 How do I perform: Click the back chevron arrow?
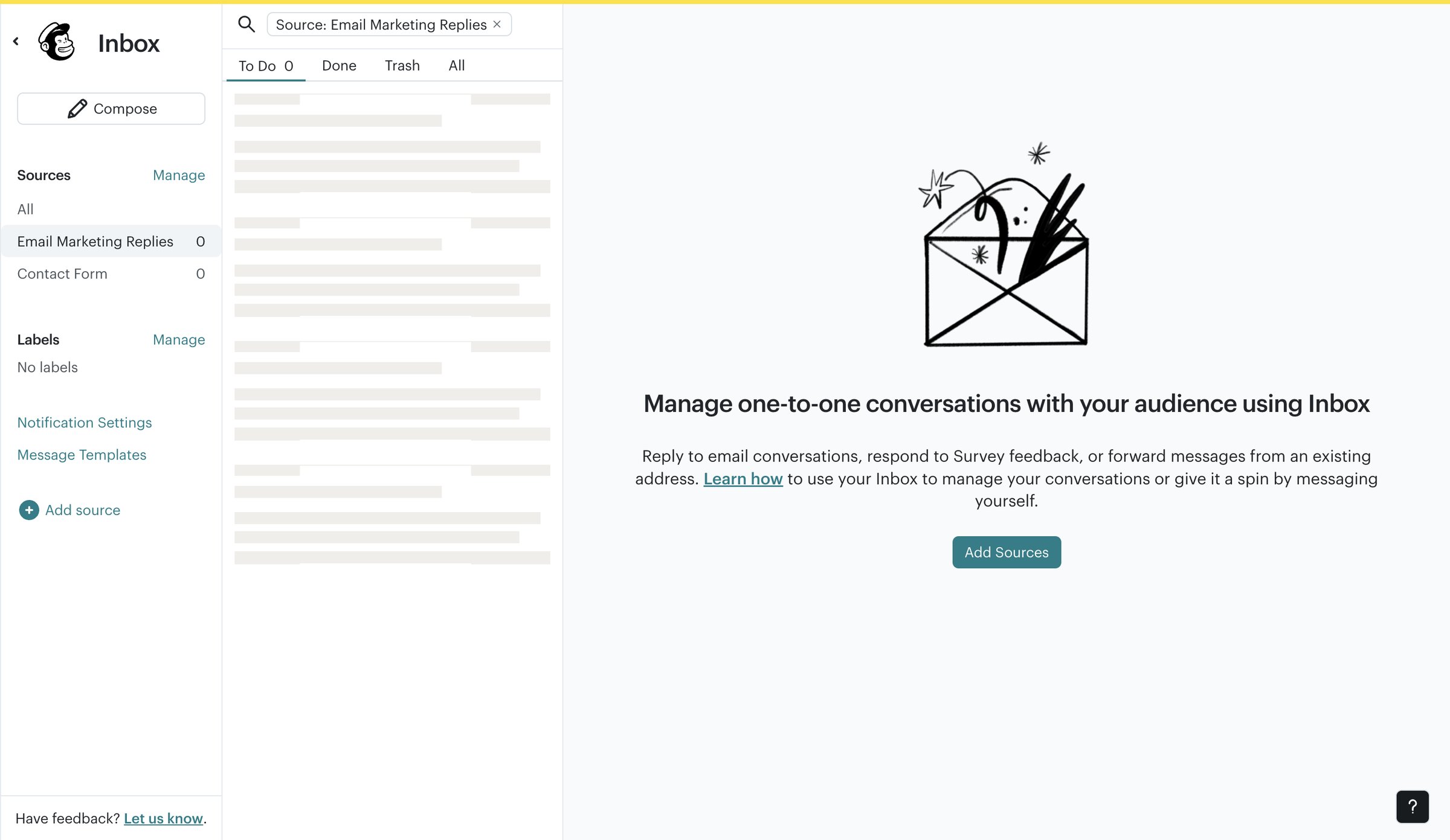pos(16,42)
